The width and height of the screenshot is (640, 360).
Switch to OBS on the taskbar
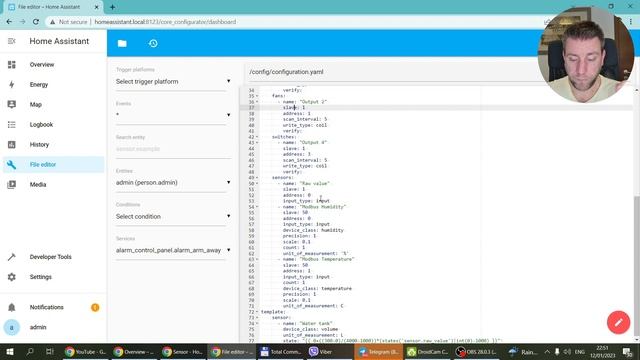(x=476, y=351)
